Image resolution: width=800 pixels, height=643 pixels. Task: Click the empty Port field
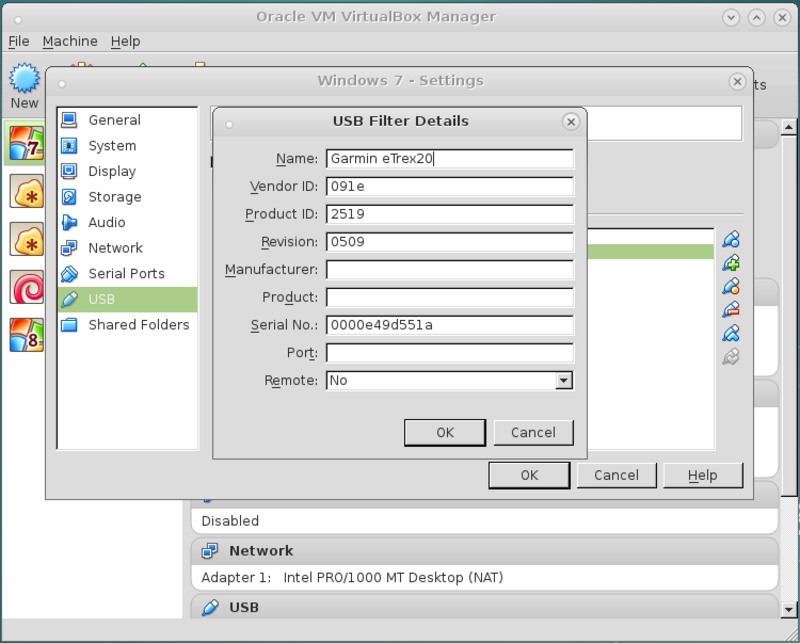[449, 353]
